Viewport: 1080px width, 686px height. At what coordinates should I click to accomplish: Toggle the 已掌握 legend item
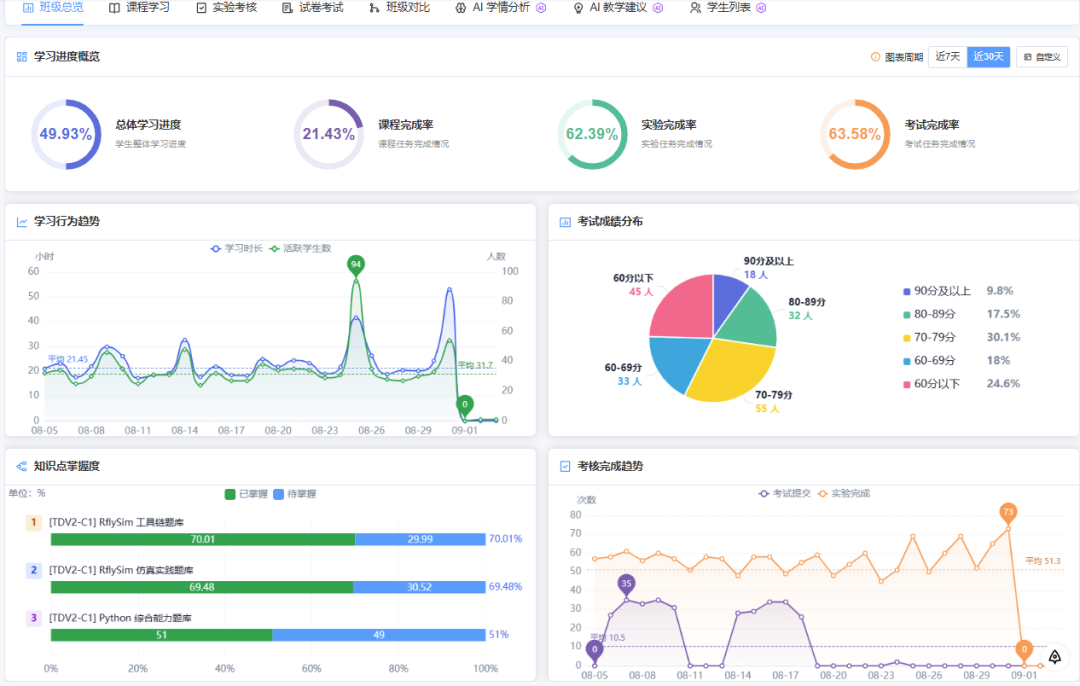[246, 494]
